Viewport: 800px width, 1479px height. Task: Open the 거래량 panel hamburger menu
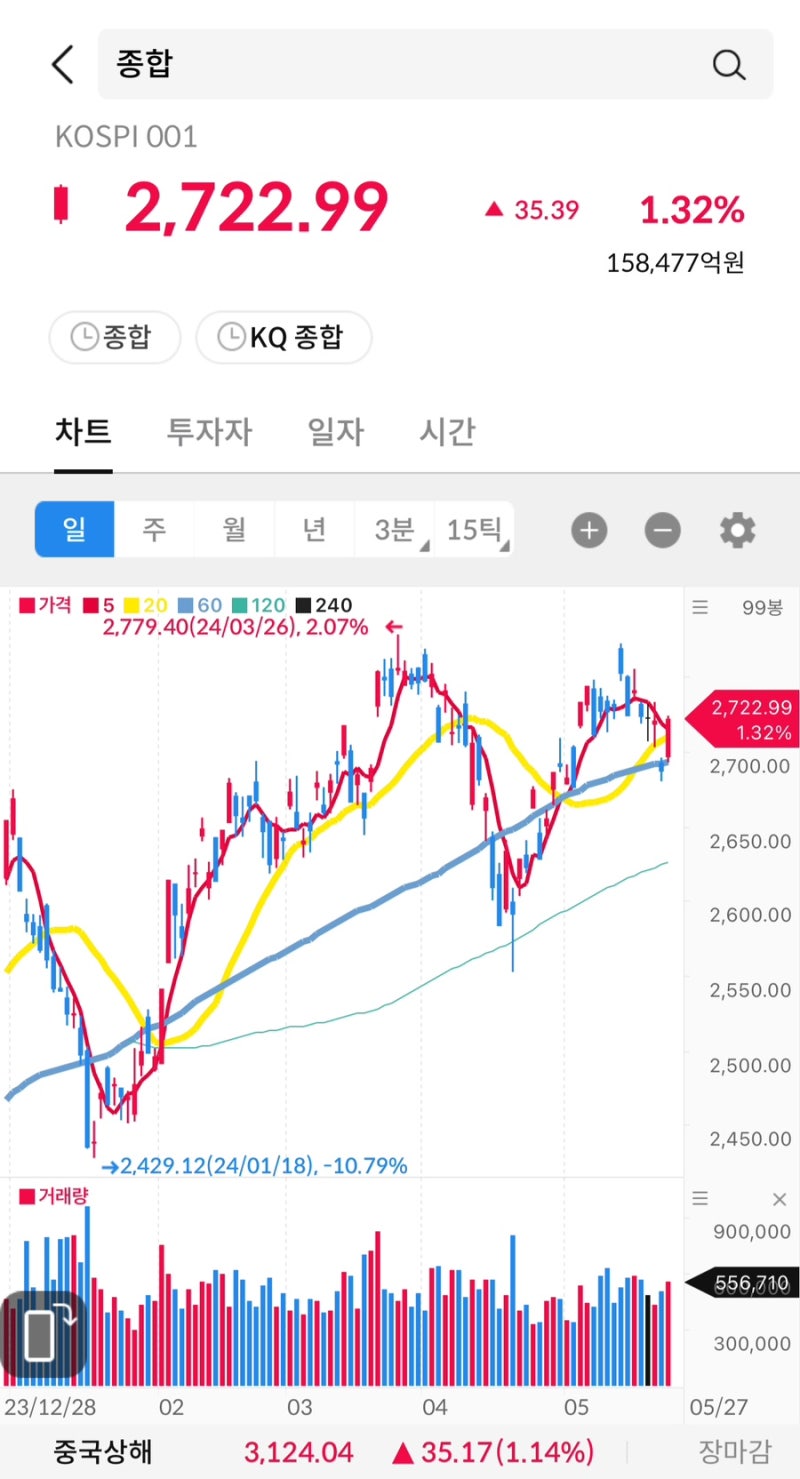point(699,1196)
